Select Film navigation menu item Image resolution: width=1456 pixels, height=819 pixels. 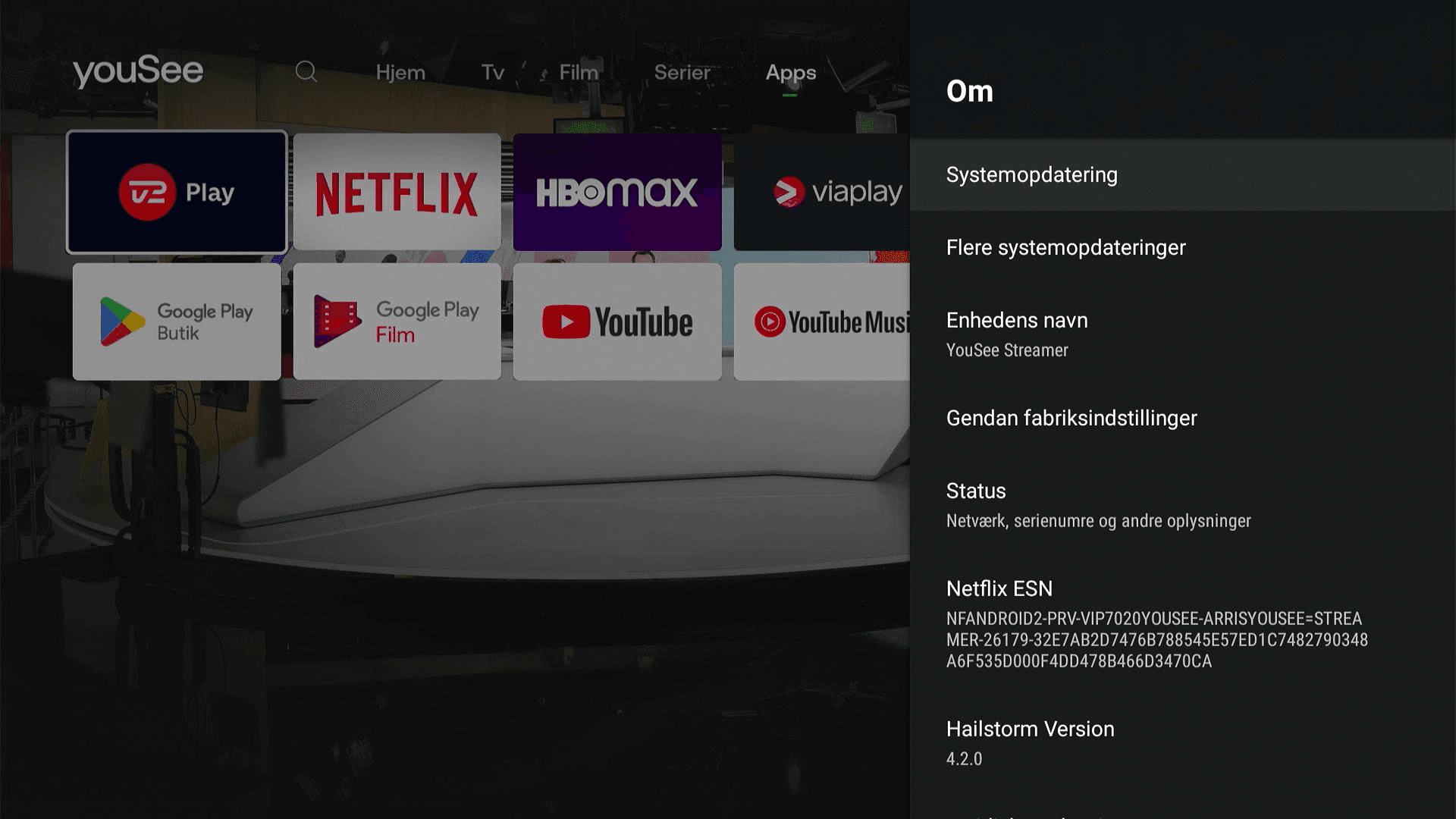576,71
